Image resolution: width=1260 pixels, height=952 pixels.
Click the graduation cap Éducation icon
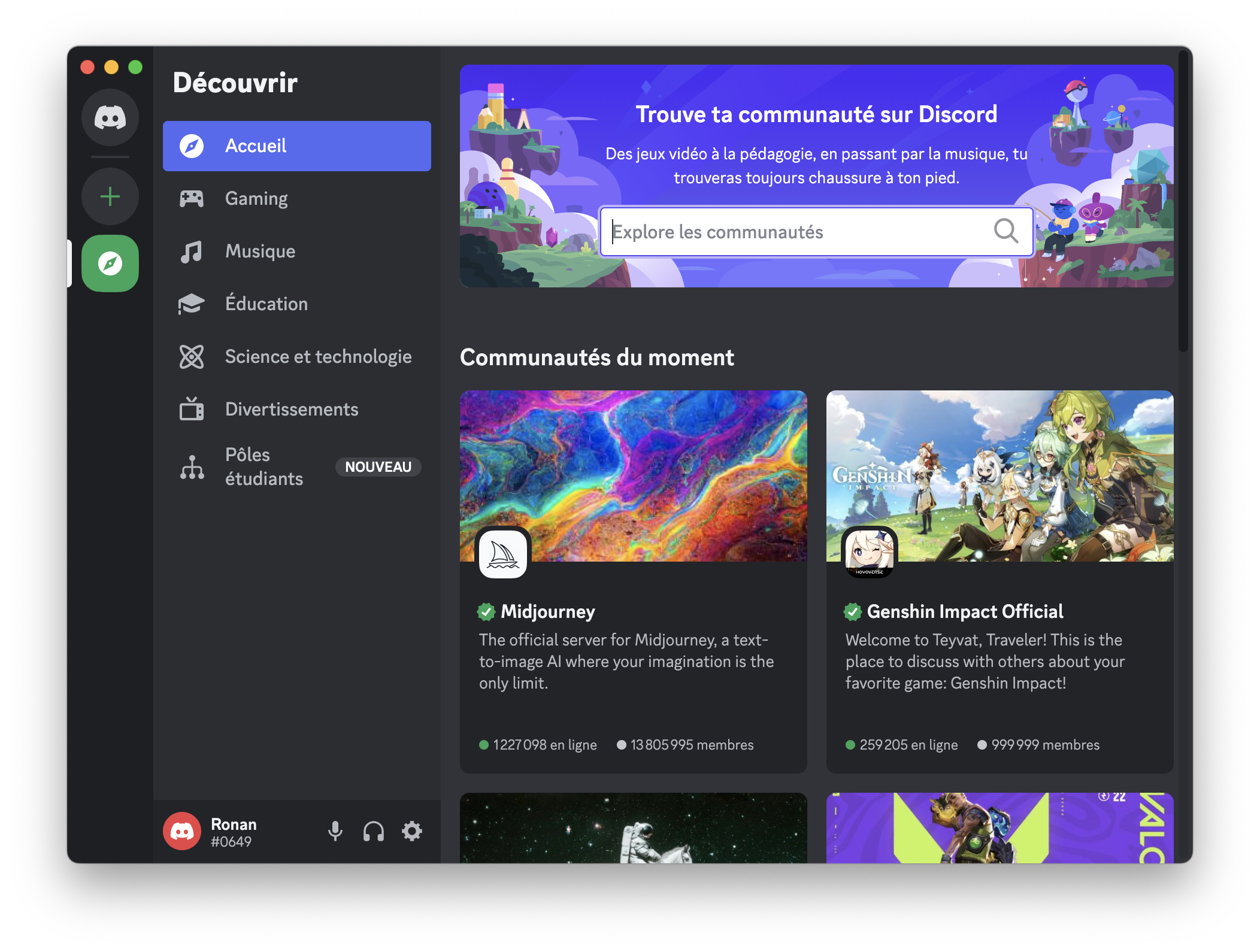point(192,304)
